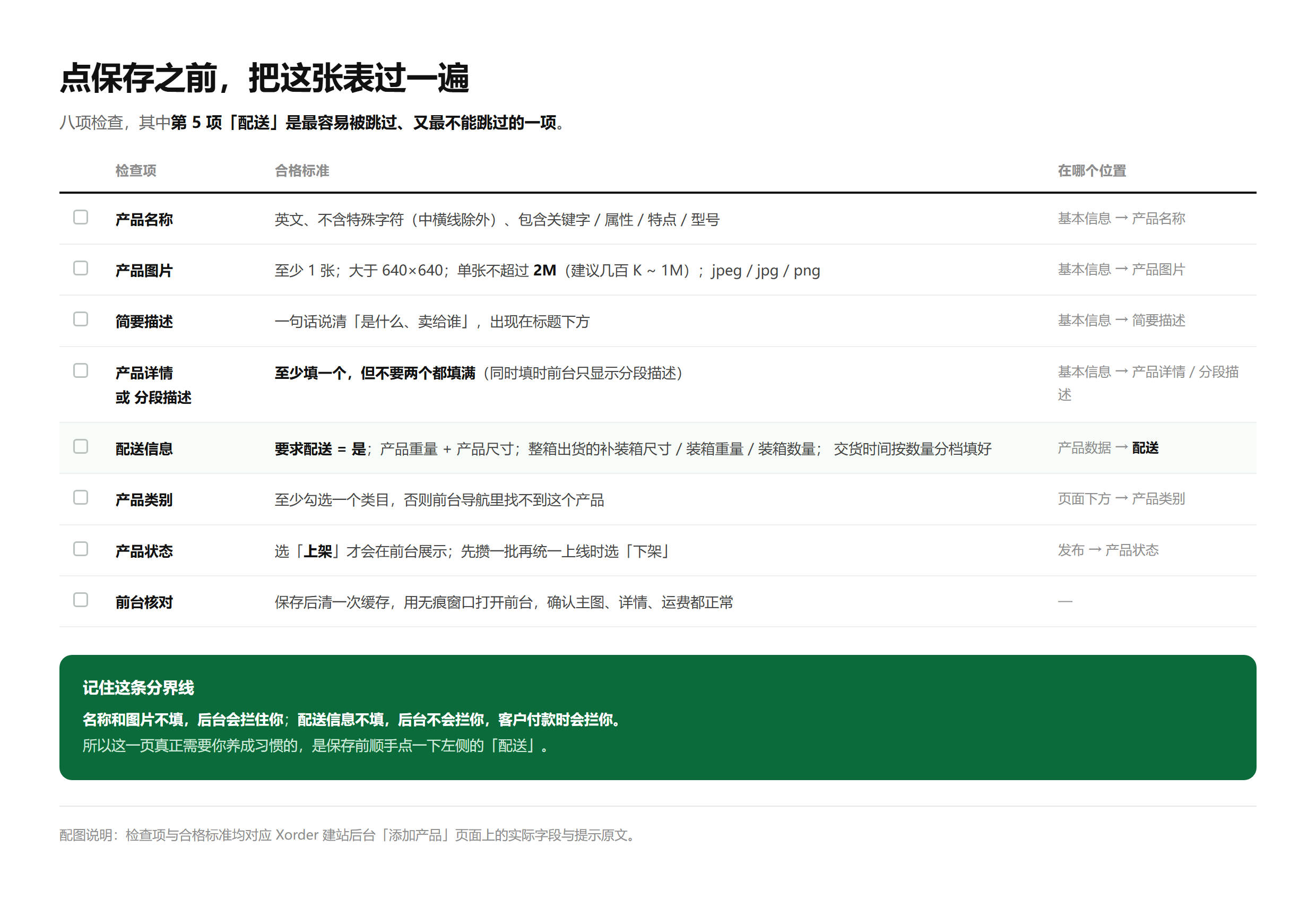Click 基本信息 → 简要描述 location text

(1121, 321)
